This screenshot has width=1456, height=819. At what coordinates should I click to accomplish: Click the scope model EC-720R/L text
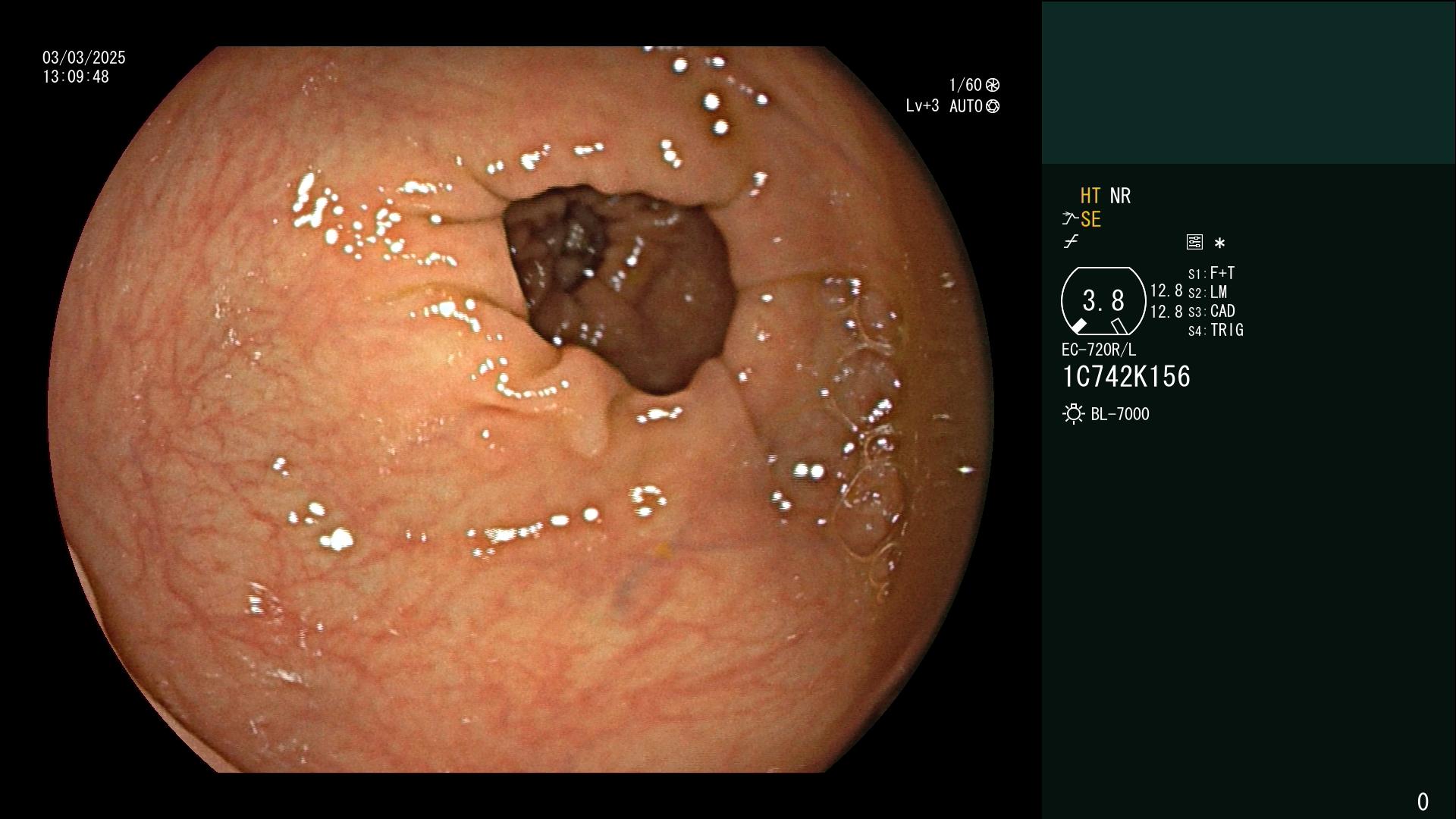[1099, 350]
